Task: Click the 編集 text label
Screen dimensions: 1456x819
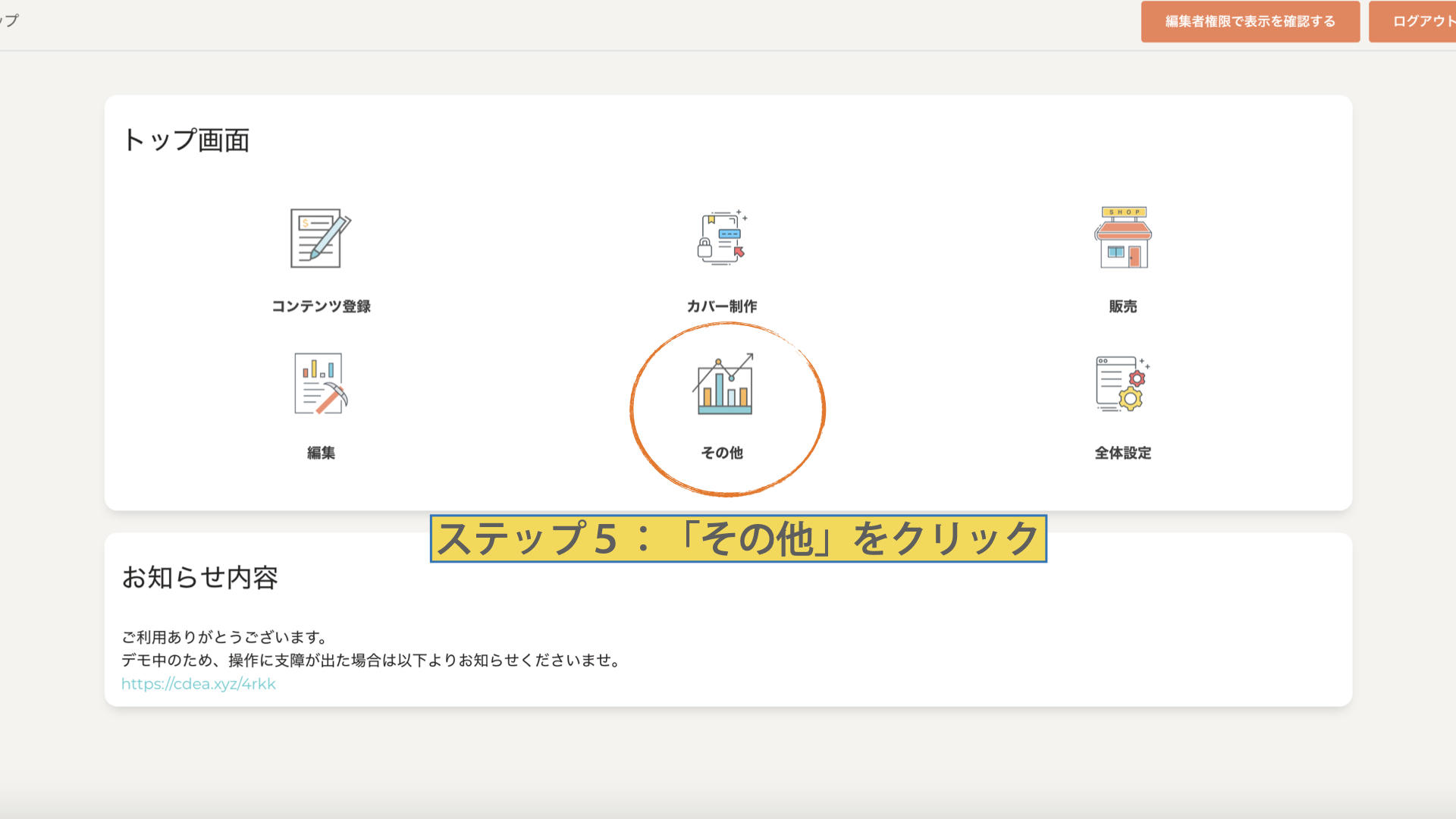Action: 321,453
